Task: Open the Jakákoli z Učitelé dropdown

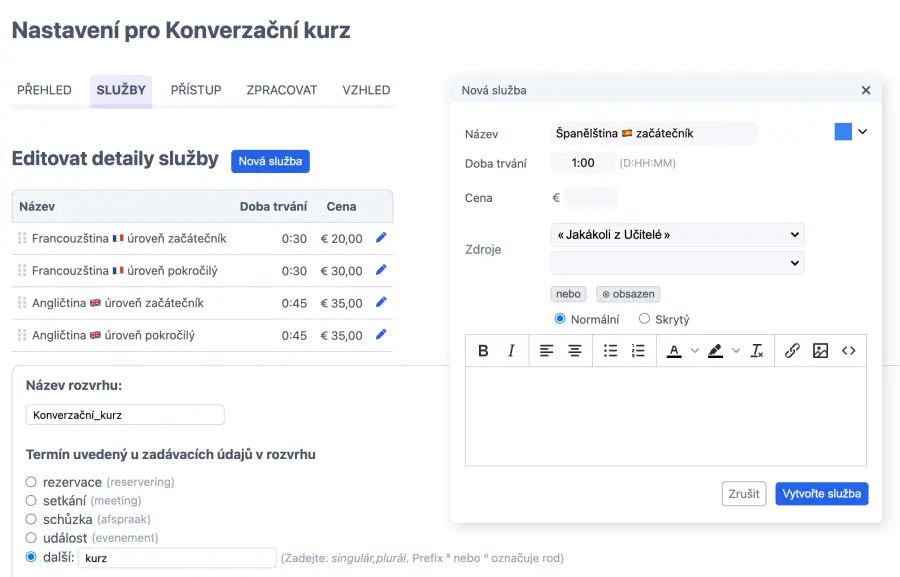Action: tap(677, 235)
